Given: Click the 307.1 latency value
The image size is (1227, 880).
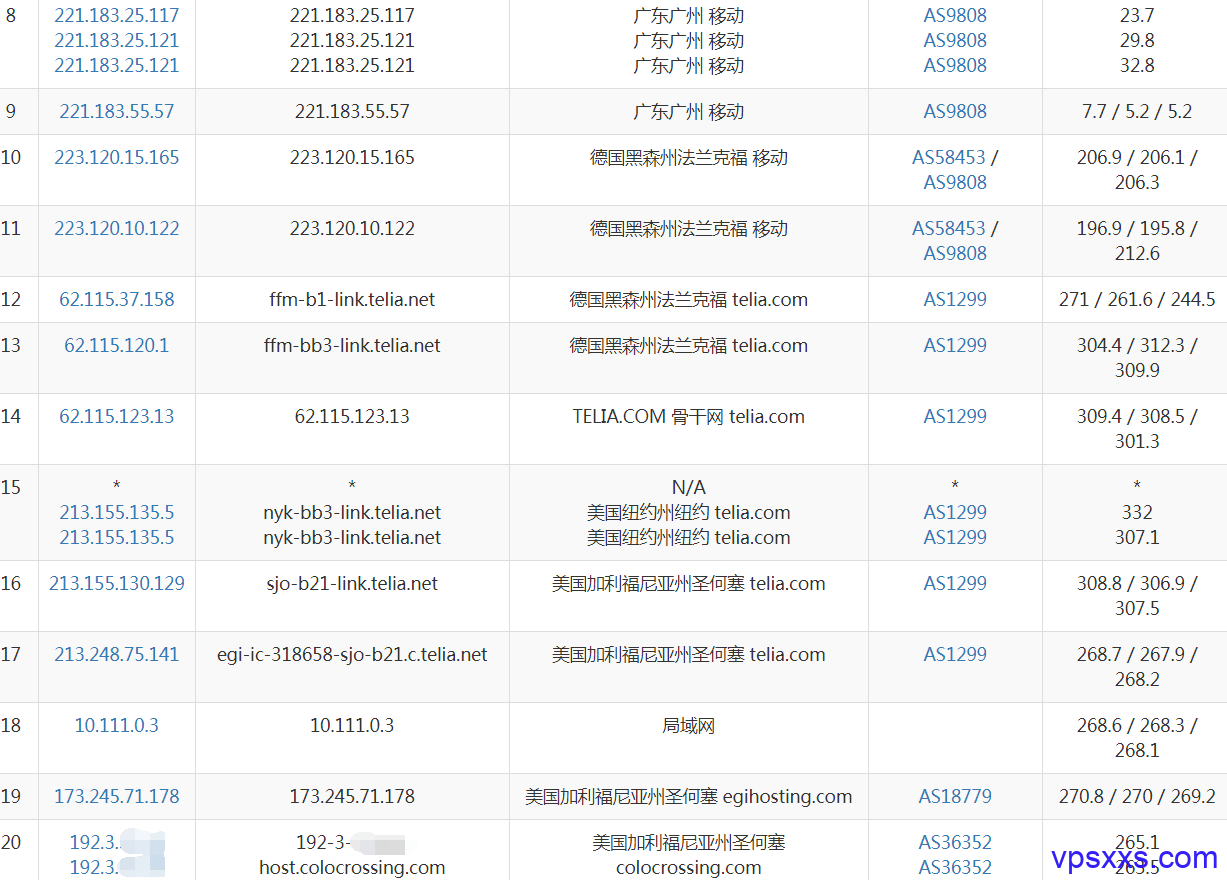Looking at the screenshot, I should coord(1137,537).
